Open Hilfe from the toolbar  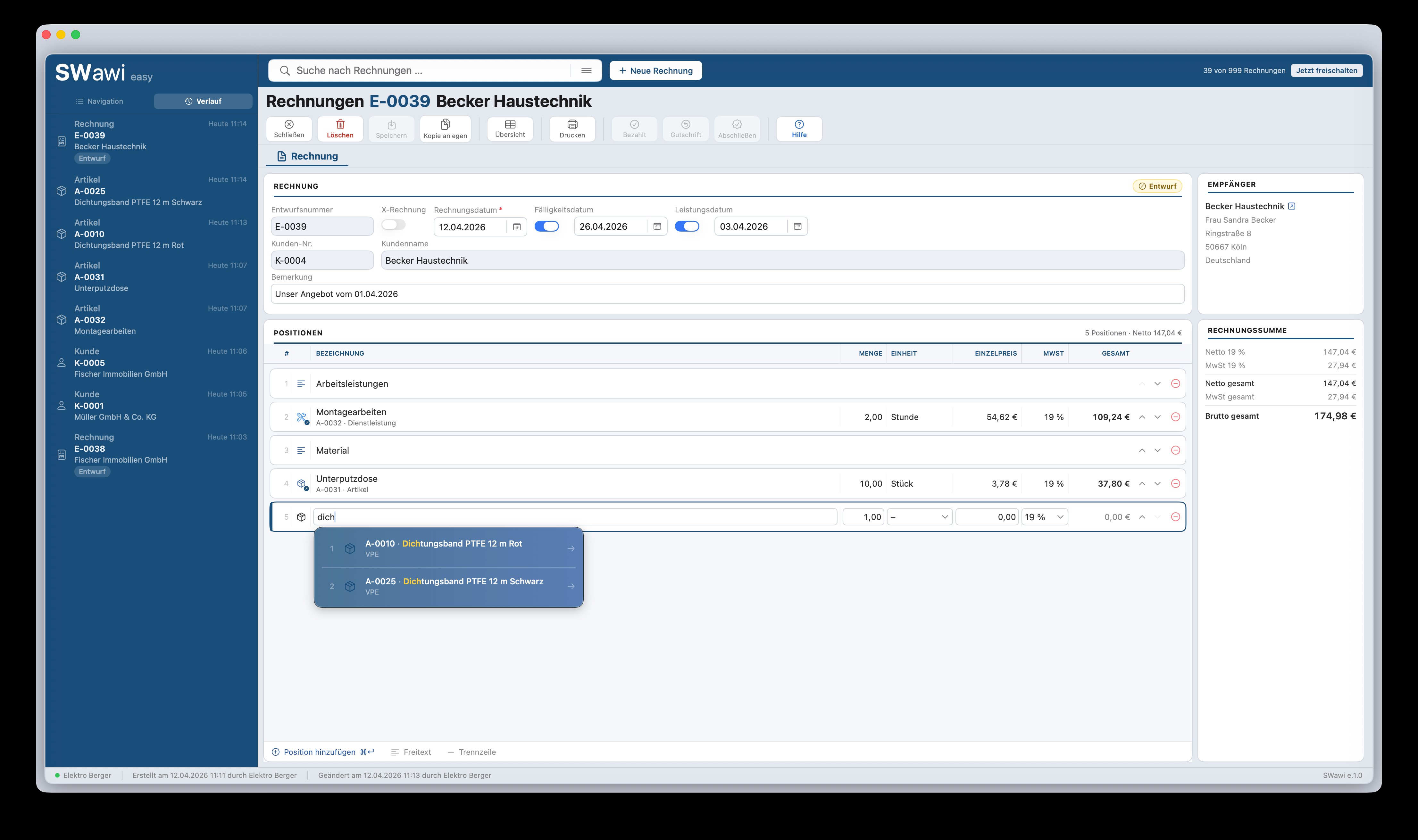pyautogui.click(x=798, y=128)
